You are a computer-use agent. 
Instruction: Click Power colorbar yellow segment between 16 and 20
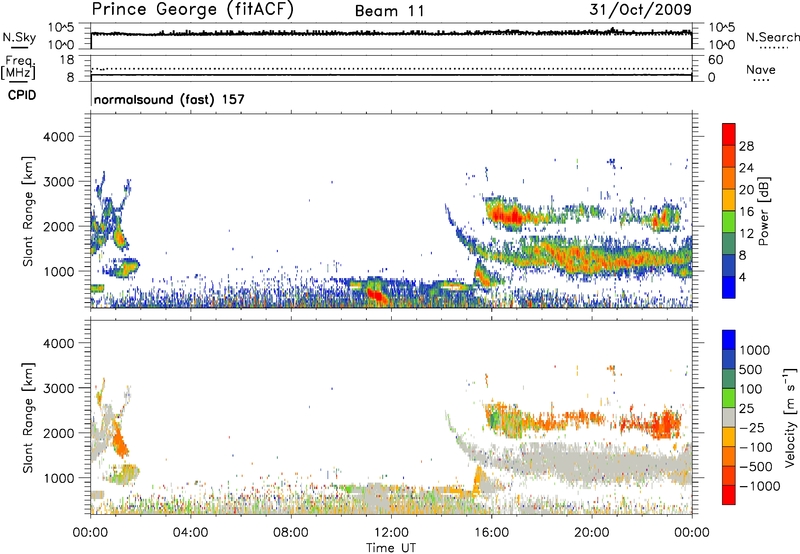point(729,200)
